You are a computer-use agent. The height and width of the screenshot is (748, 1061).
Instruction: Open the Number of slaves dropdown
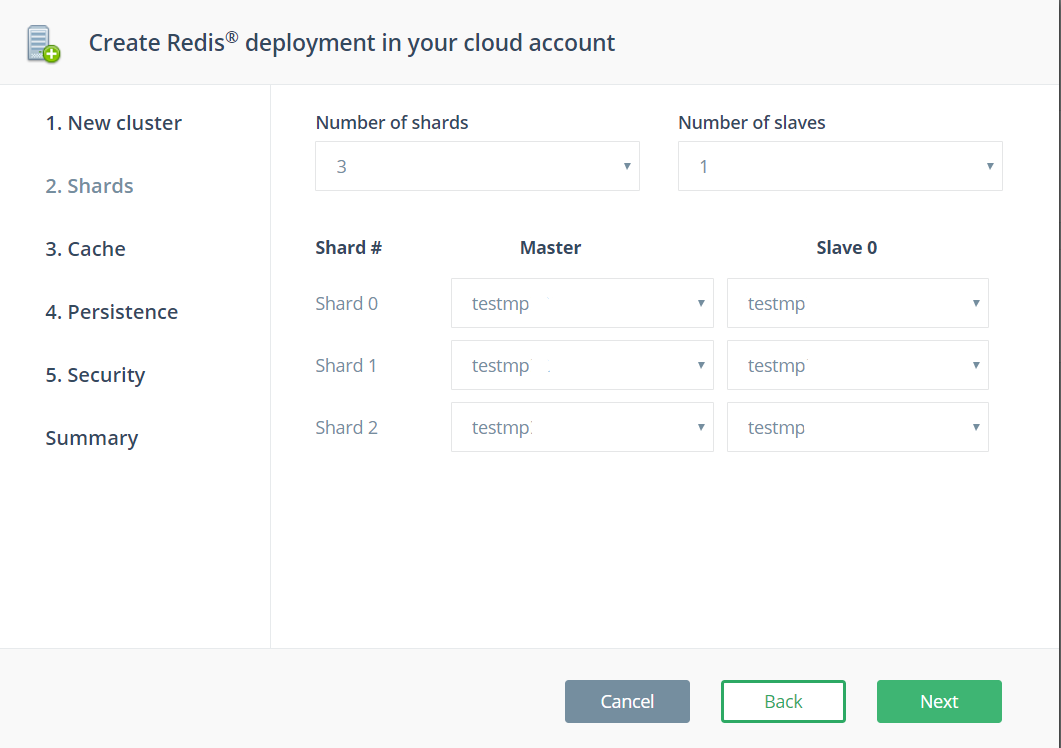tap(840, 166)
